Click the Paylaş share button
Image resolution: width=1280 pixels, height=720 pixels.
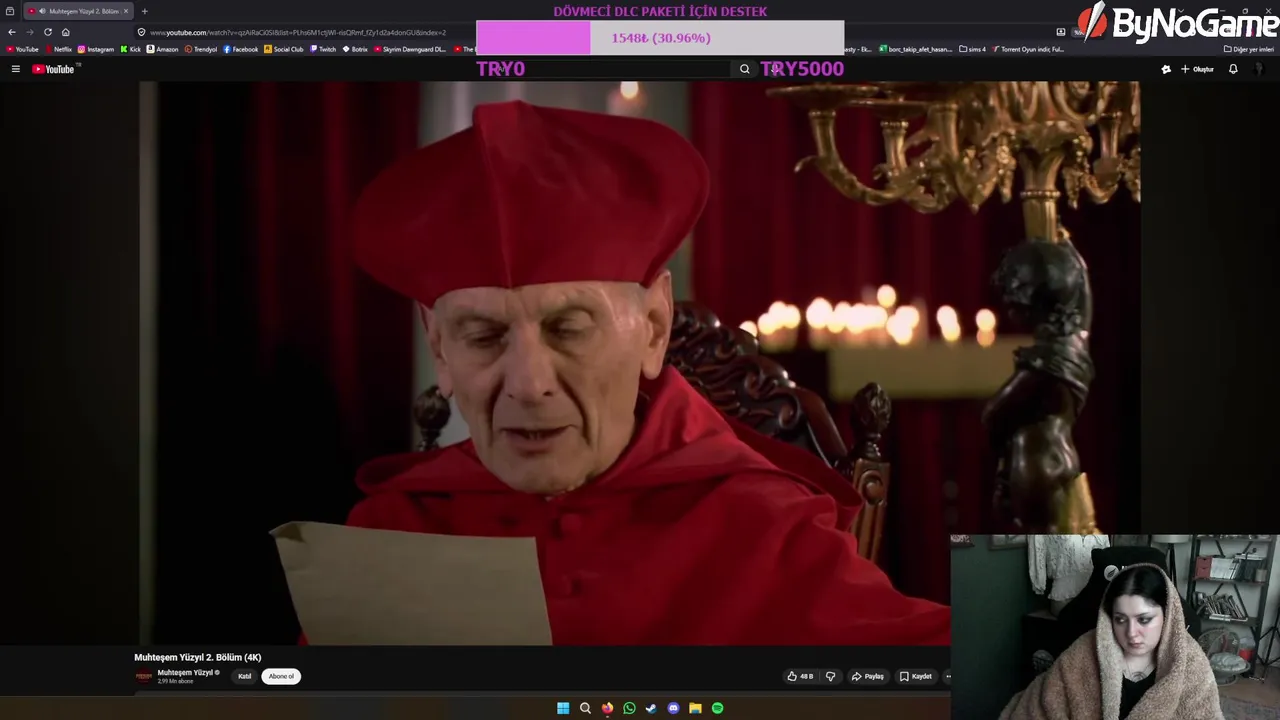point(868,677)
